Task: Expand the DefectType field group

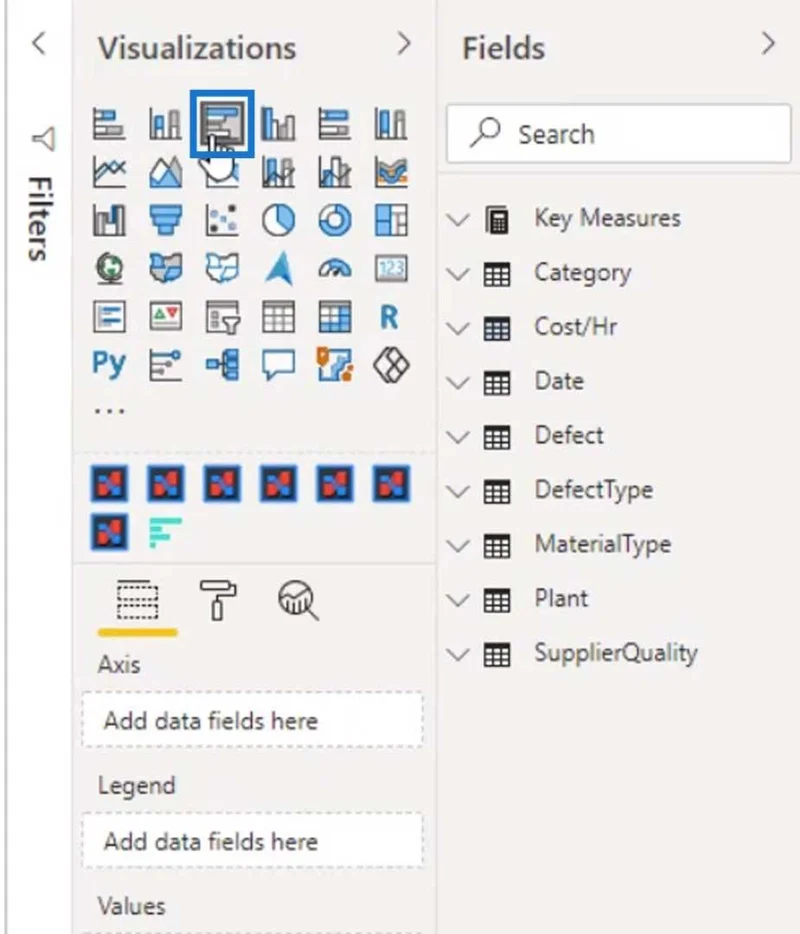Action: click(x=457, y=491)
